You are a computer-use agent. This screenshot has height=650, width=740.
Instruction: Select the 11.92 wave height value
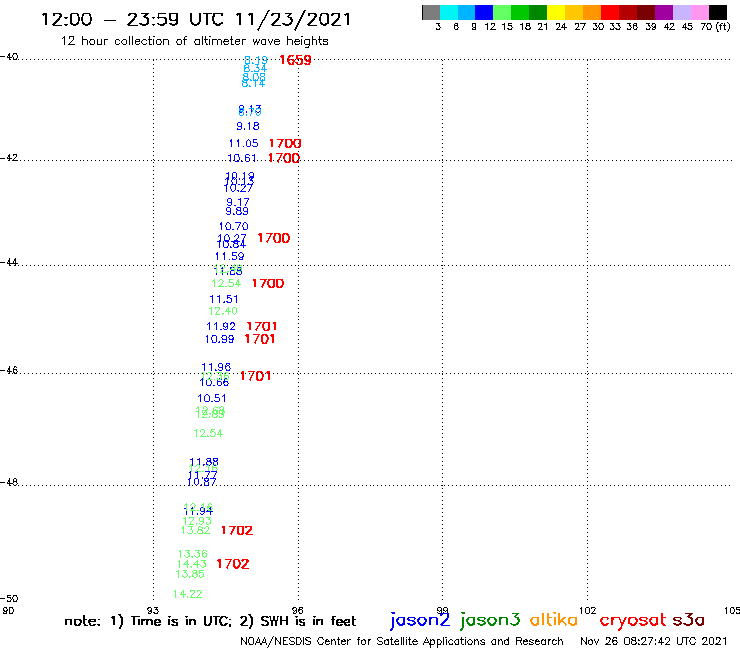point(221,326)
